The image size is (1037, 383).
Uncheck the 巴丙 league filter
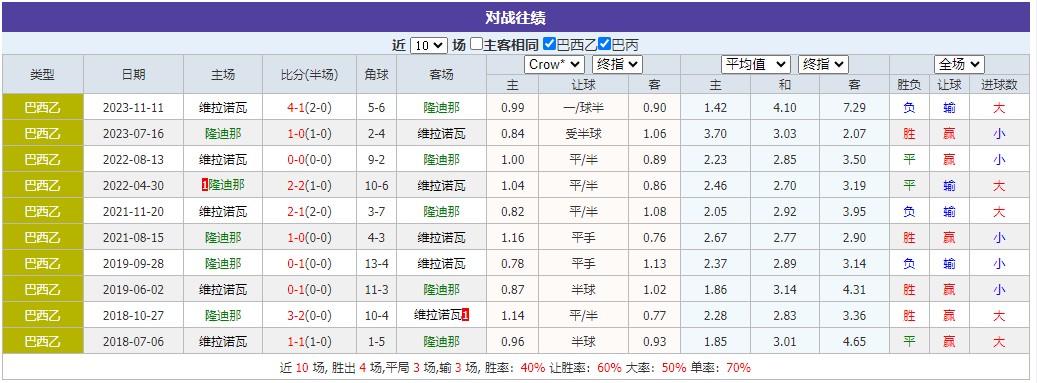coord(604,44)
